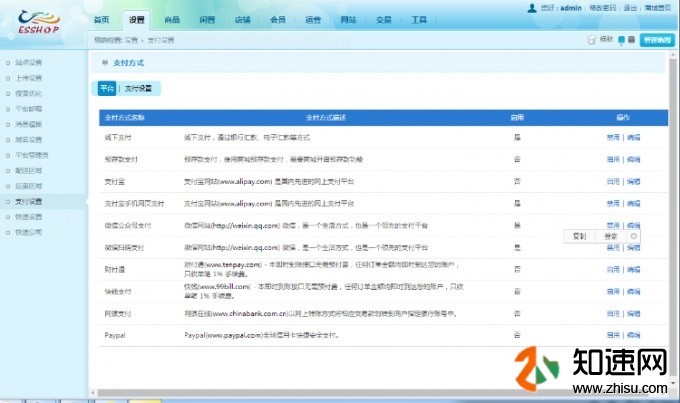
Task: Click the ESSHOP logo
Action: [x=39, y=22]
